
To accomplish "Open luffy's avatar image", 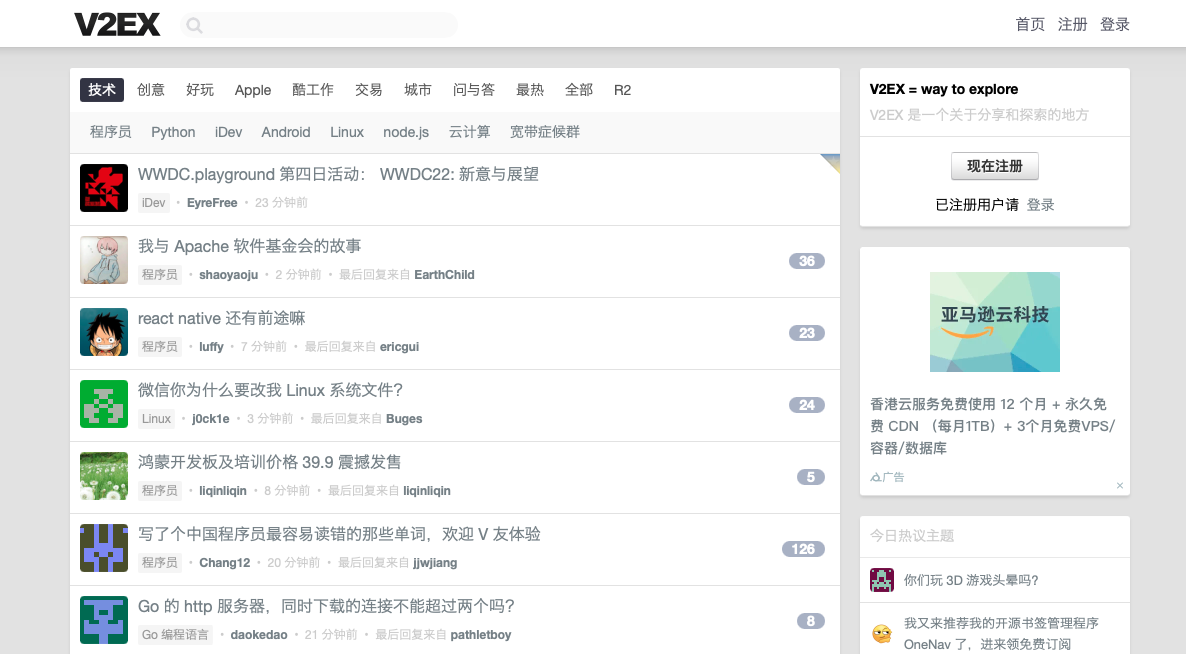I will click(x=104, y=332).
